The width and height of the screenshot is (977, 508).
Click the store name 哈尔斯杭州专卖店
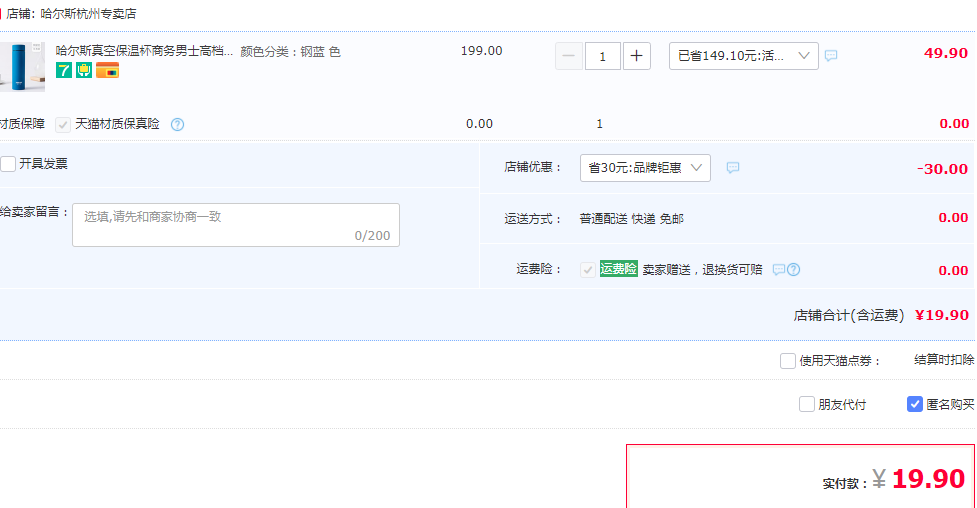[88, 14]
